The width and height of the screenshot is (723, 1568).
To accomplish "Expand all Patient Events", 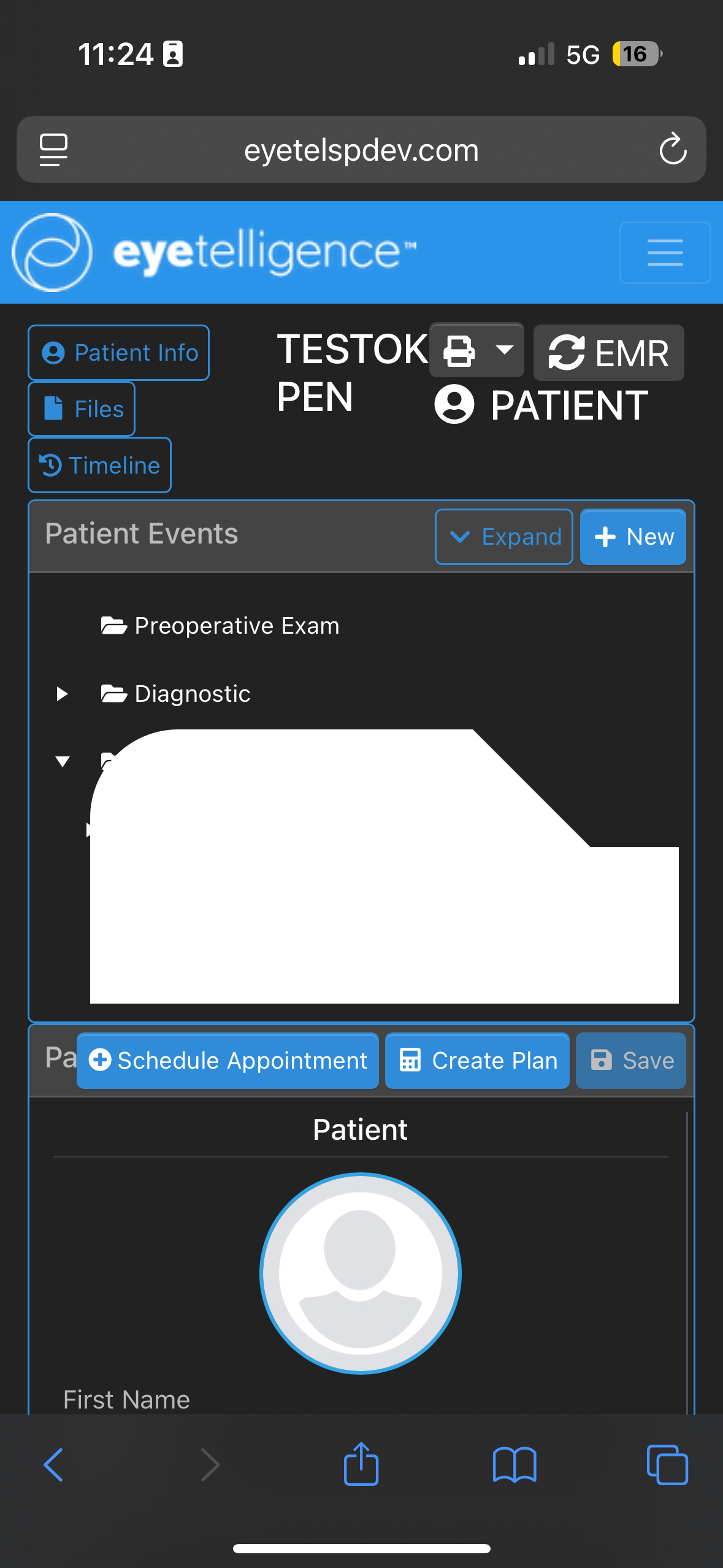I will 503,537.
